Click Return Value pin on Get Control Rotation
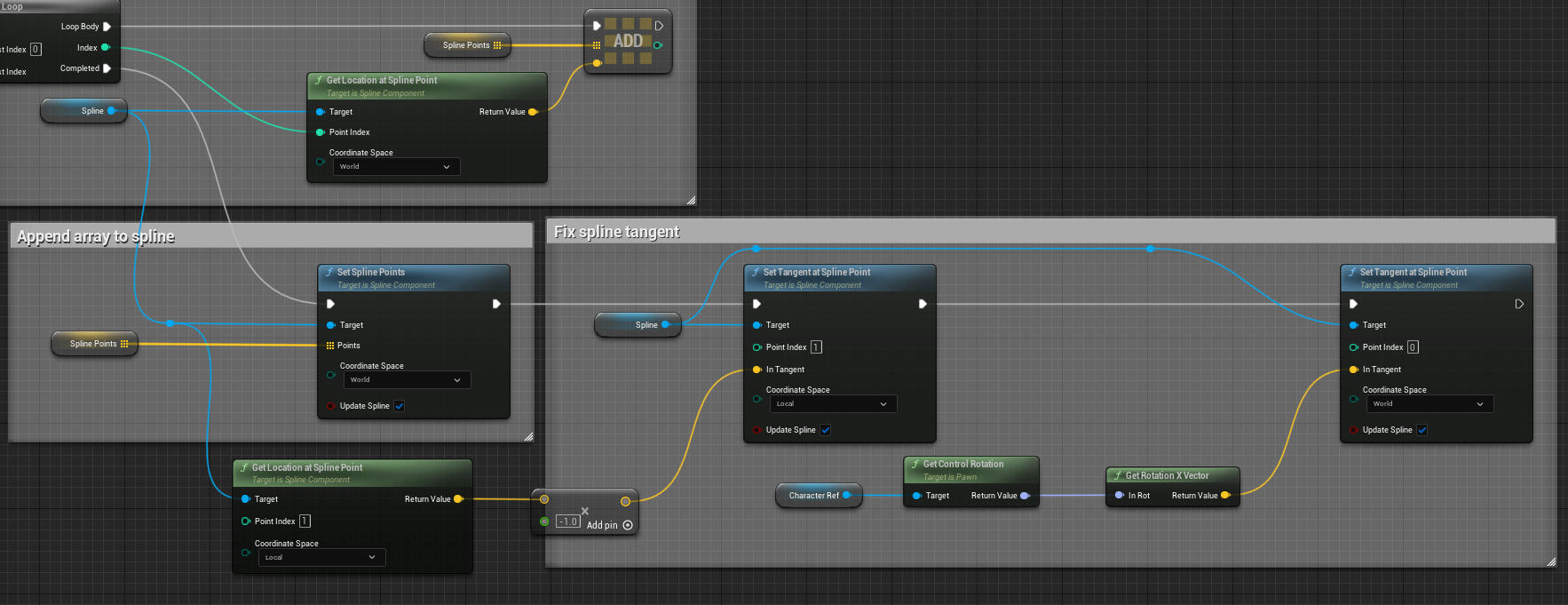1568x605 pixels. coord(1025,496)
